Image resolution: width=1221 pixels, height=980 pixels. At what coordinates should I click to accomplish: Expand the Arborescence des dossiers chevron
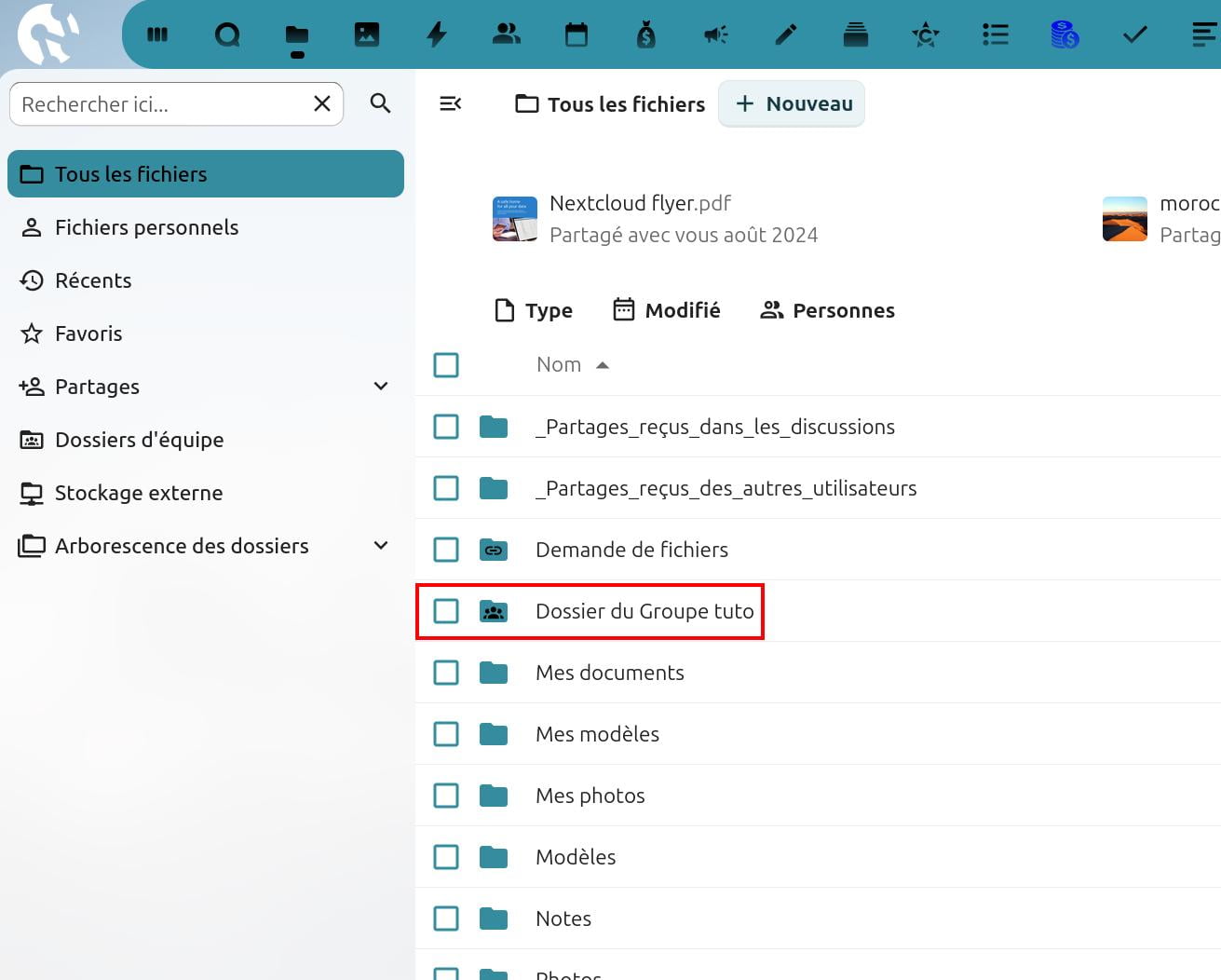pyautogui.click(x=381, y=546)
